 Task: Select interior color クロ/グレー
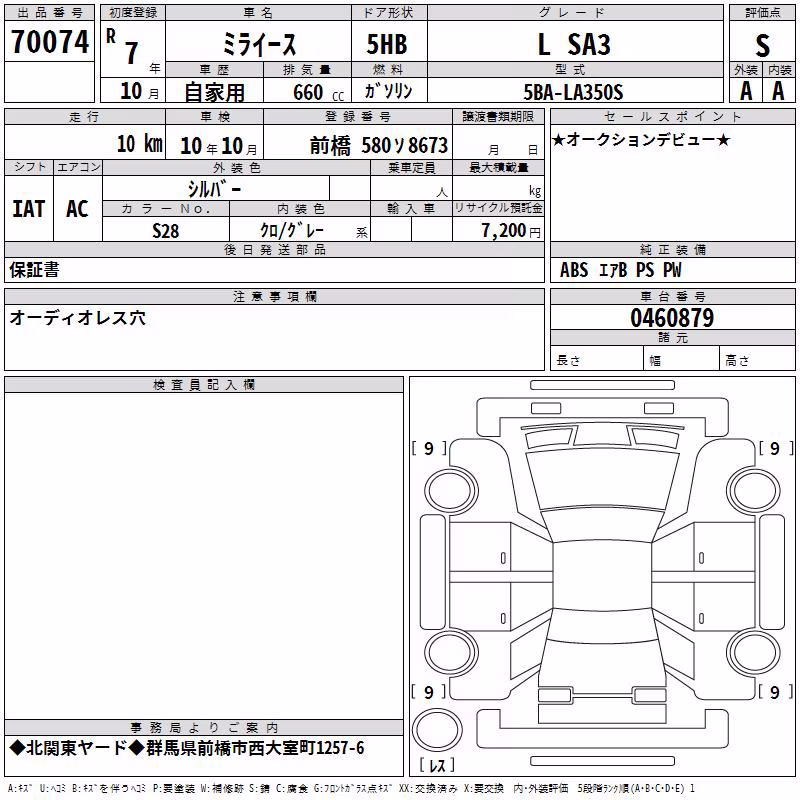click(x=292, y=230)
